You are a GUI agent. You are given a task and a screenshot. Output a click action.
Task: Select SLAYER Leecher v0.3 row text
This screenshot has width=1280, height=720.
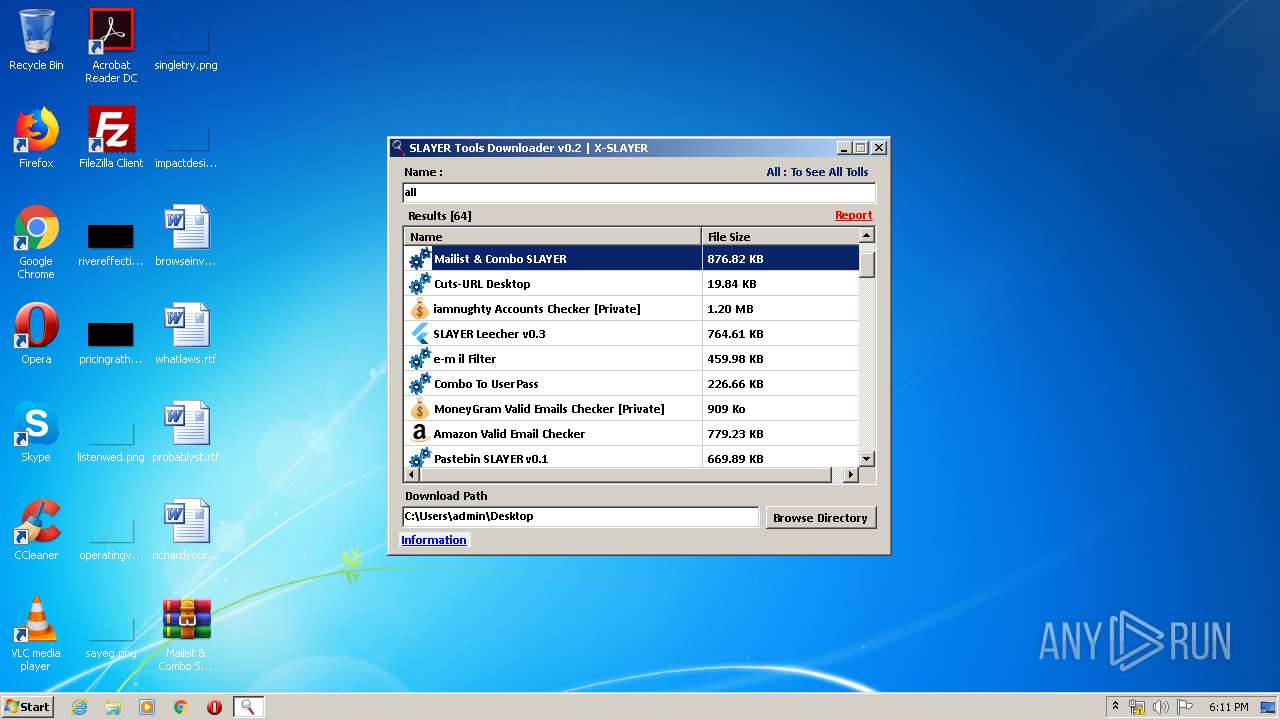pos(489,334)
